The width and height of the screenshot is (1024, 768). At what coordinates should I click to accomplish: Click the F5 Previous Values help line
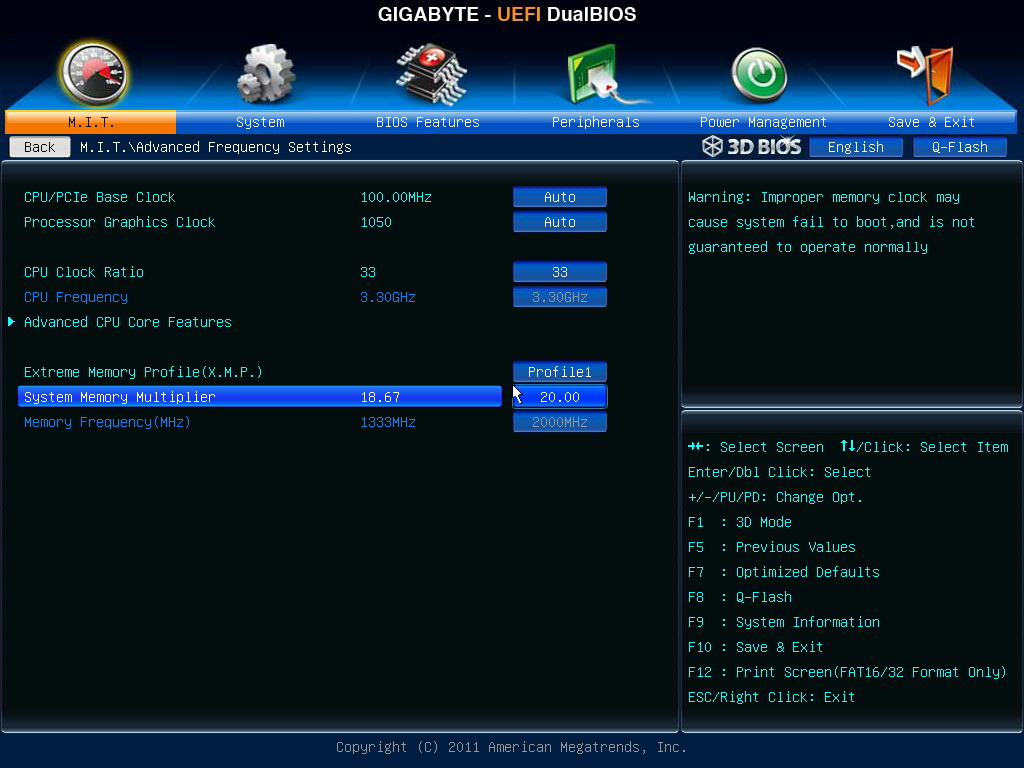(x=771, y=547)
